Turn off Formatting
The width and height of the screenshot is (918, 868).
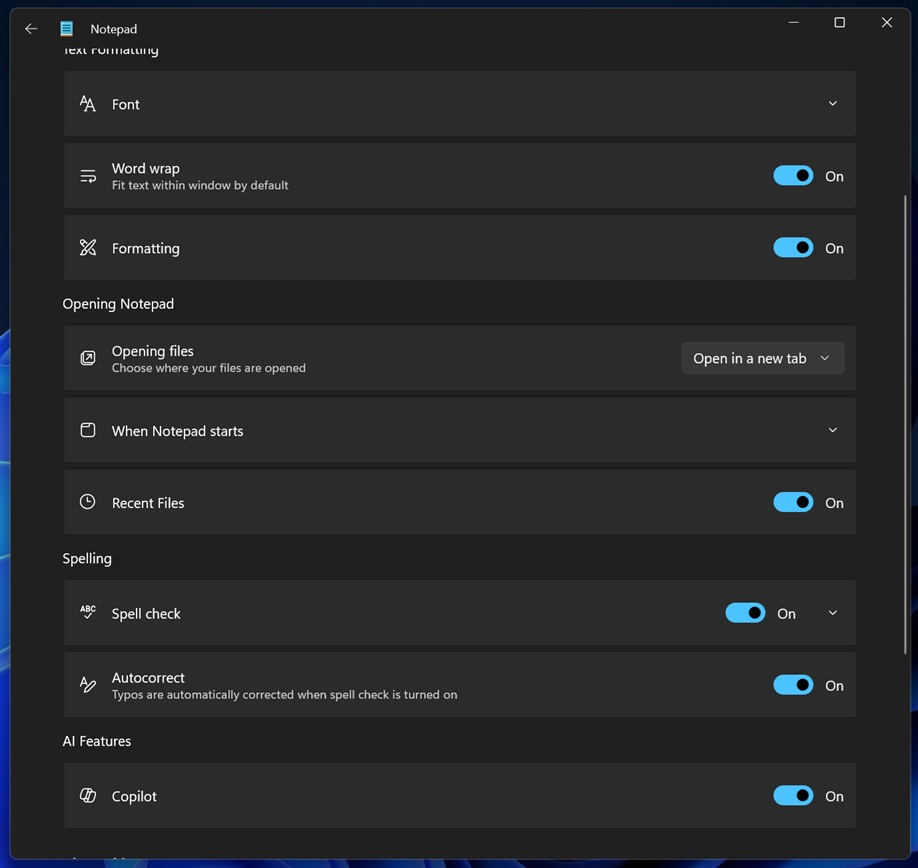coord(793,247)
